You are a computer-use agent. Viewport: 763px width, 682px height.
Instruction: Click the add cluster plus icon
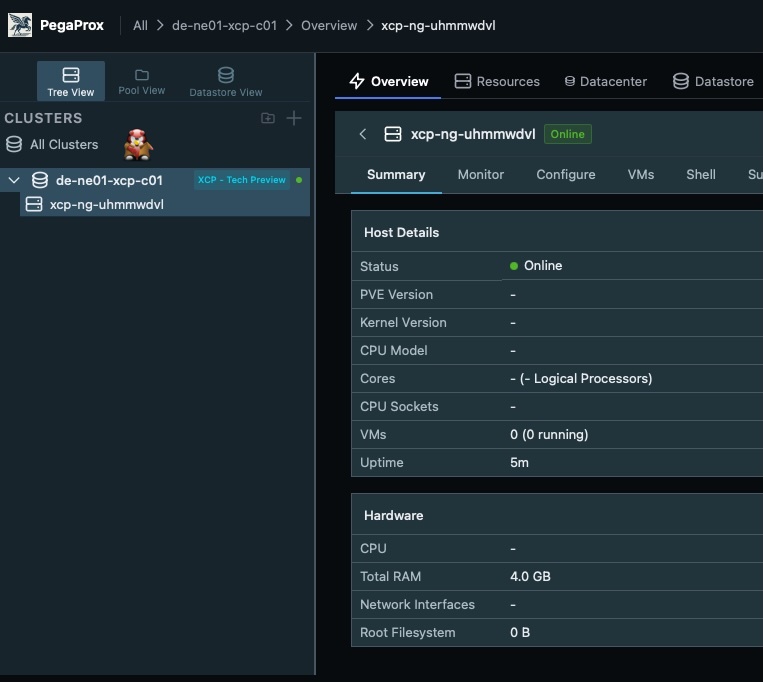pos(293,118)
